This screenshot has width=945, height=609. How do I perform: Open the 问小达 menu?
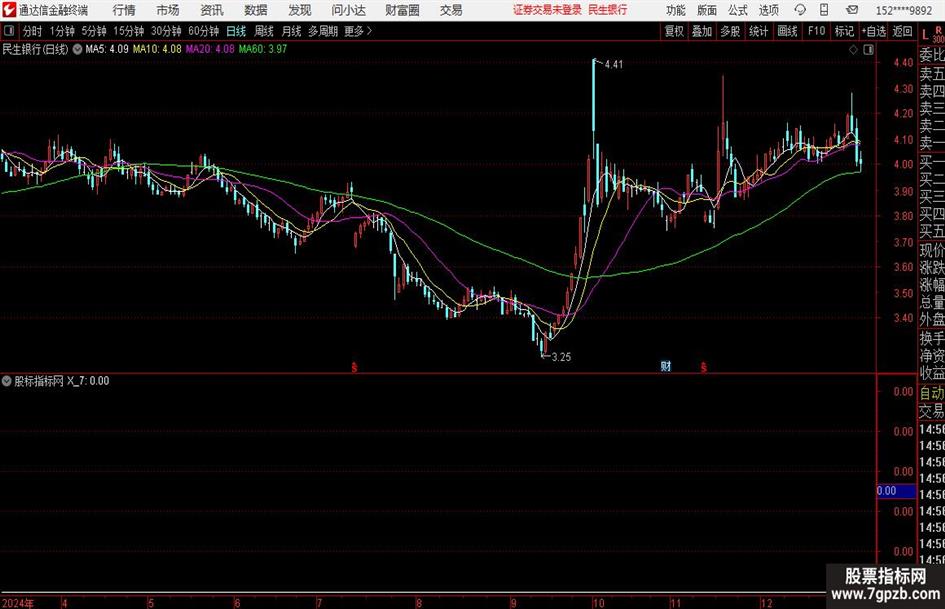[348, 10]
